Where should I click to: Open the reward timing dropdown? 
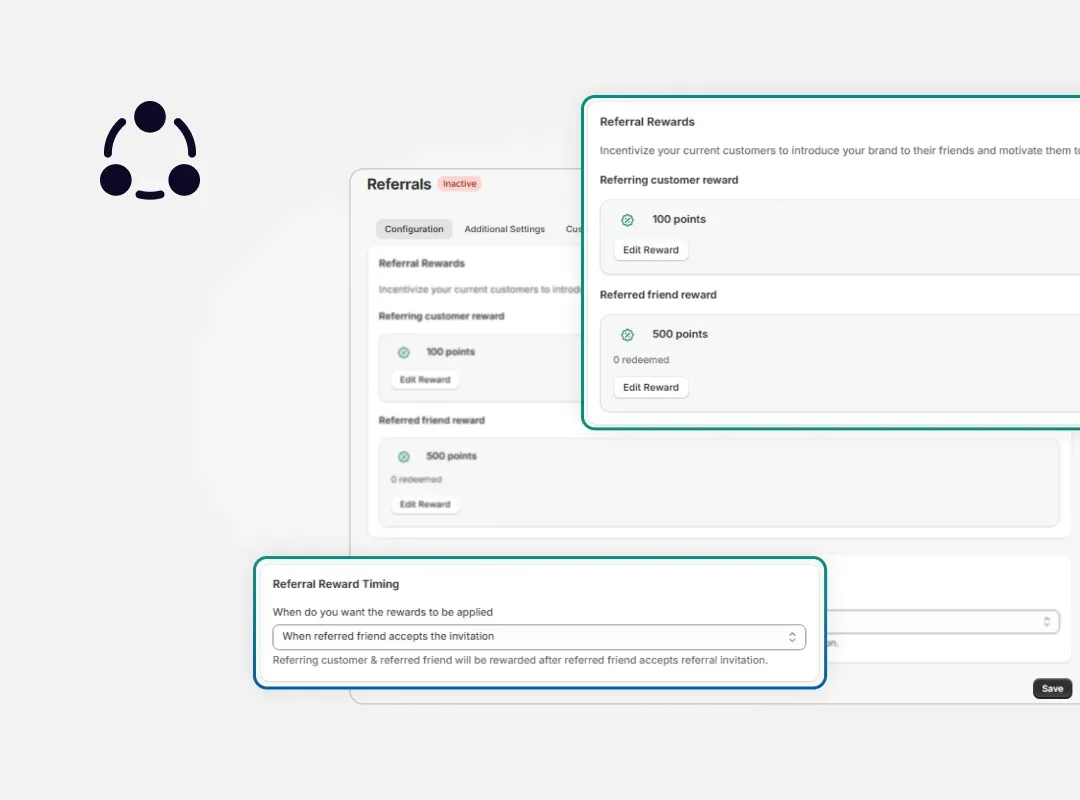point(540,636)
